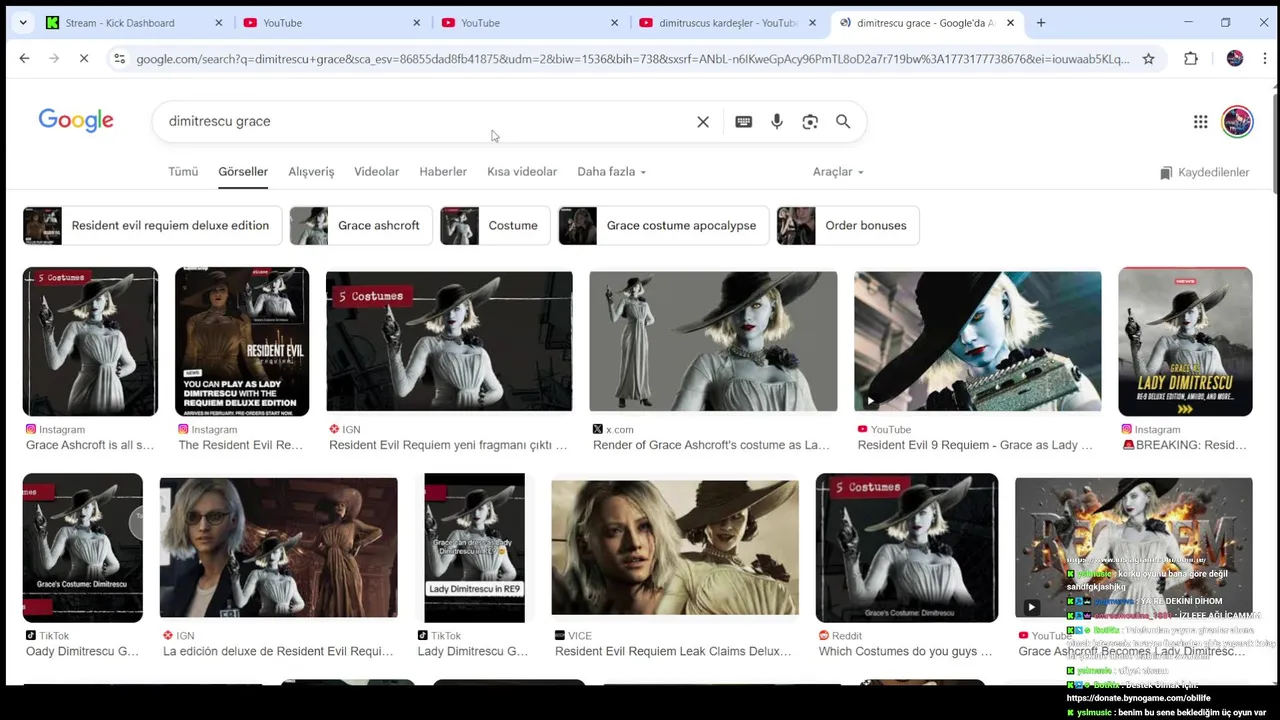Open IGN 5 Costumes wide thumbnail
Screen dimensions: 1280x720
tap(449, 341)
